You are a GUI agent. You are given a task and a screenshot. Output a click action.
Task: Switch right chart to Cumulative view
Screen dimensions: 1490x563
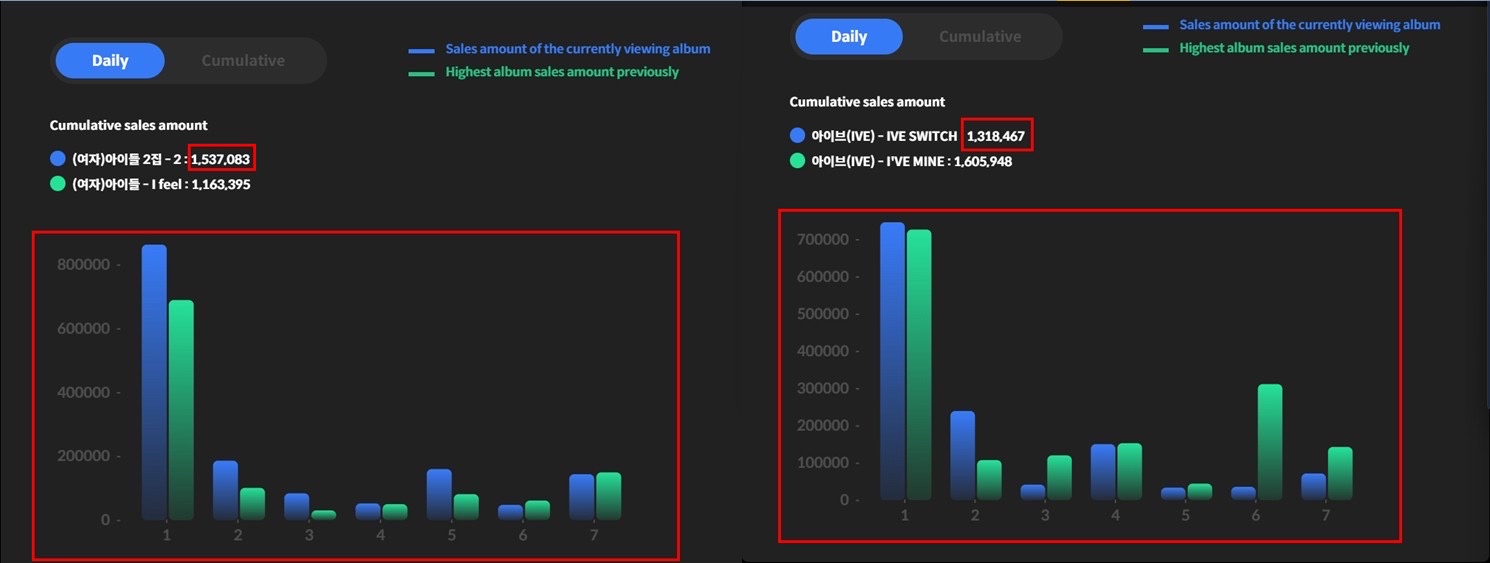click(x=980, y=37)
